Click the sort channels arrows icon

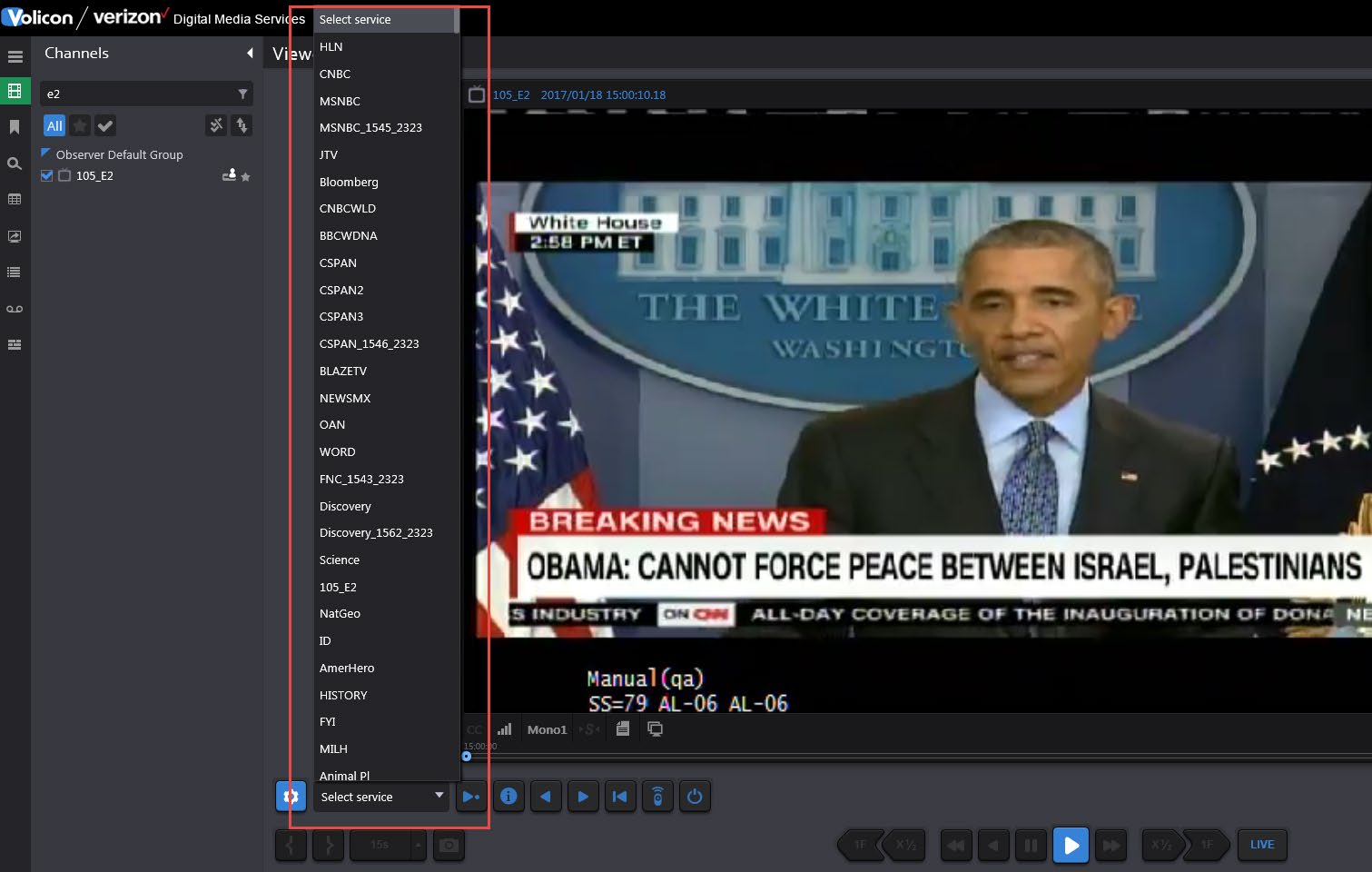click(242, 125)
